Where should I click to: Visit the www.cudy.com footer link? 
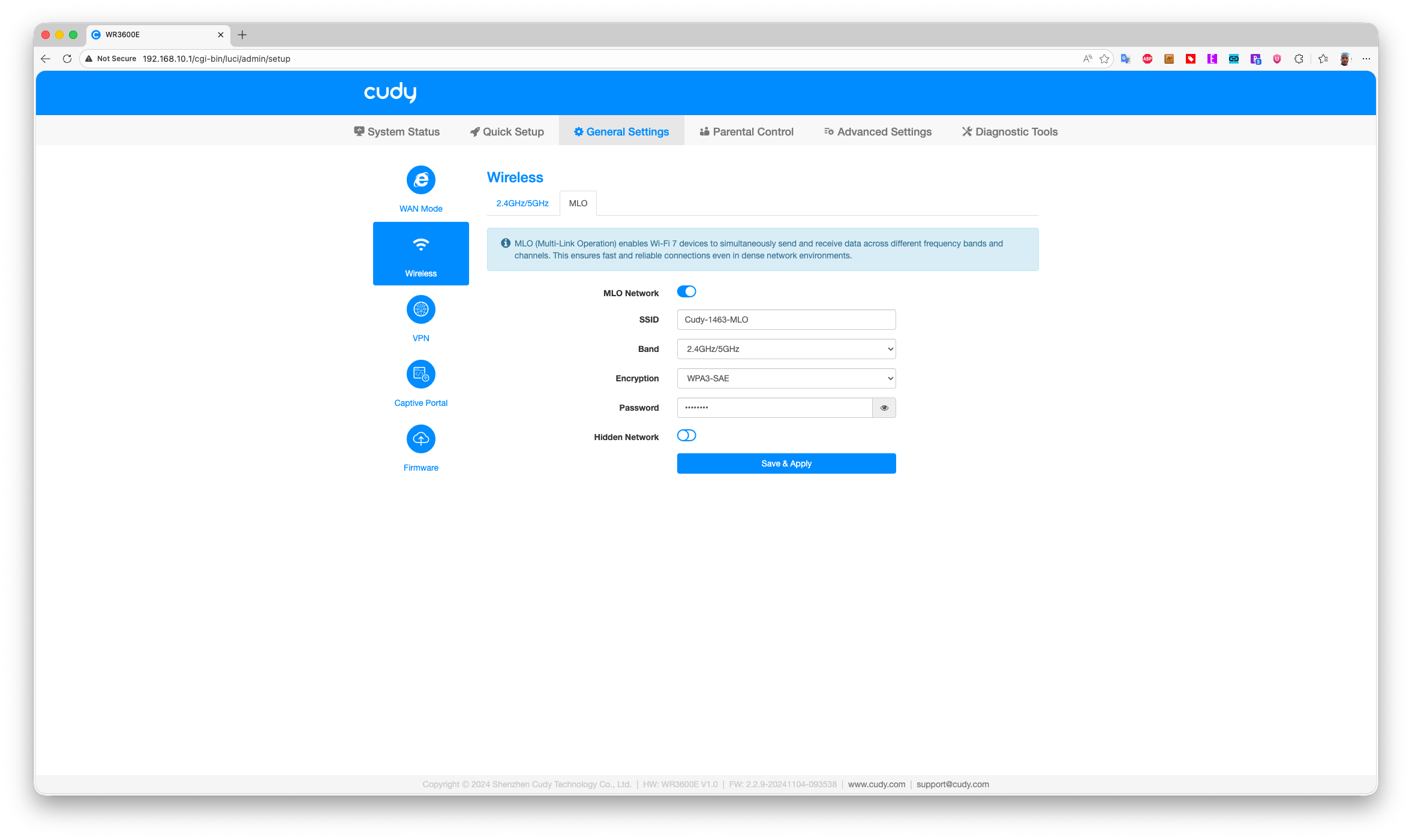pyautogui.click(x=876, y=784)
